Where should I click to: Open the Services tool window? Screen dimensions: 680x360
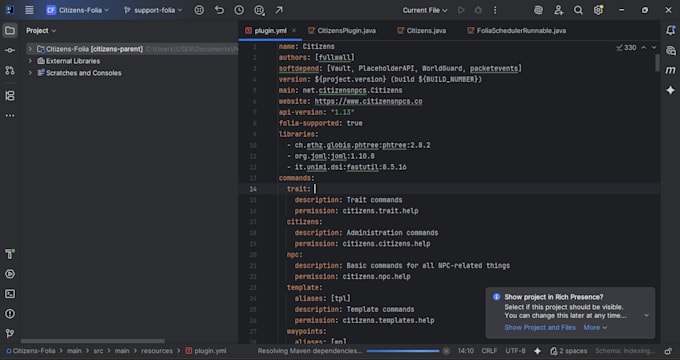10,274
